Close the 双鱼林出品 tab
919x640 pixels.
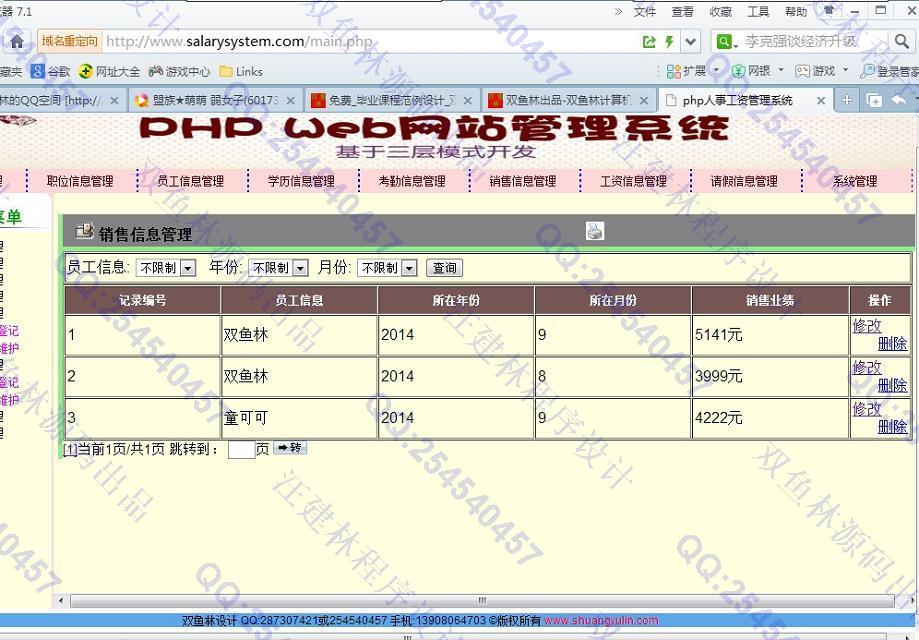point(644,101)
